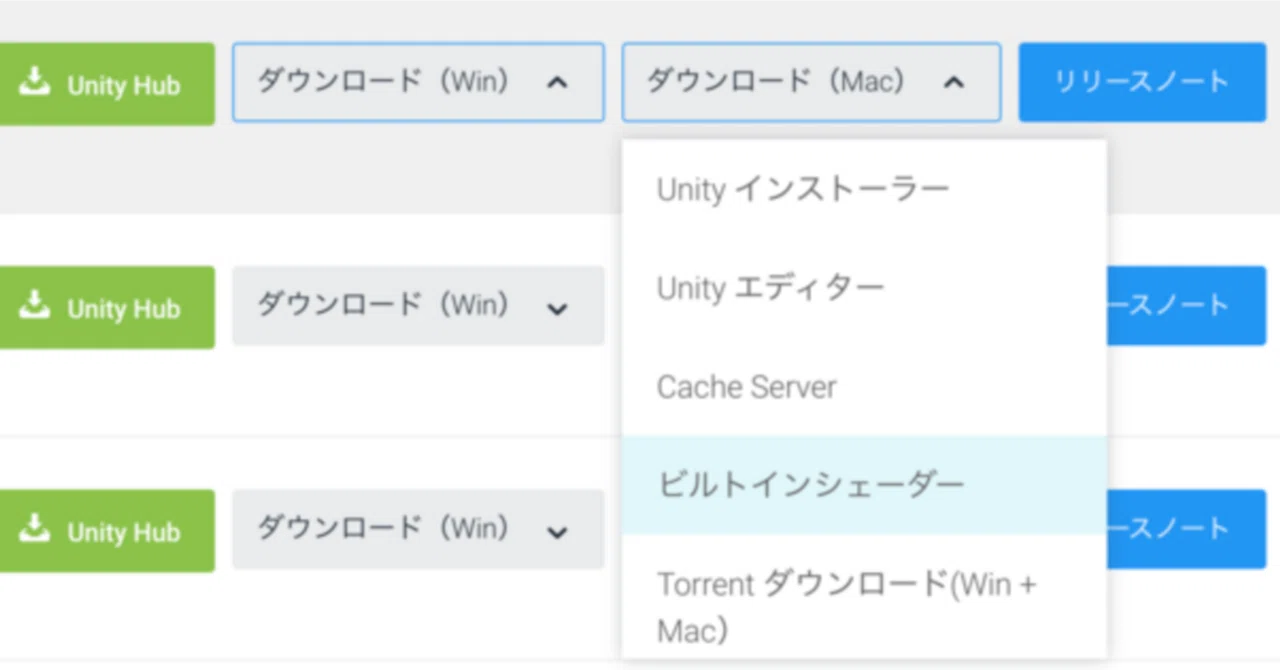The image size is (1280, 670).
Task: Click up chevron on top Win dropdown
Action: coord(557,83)
